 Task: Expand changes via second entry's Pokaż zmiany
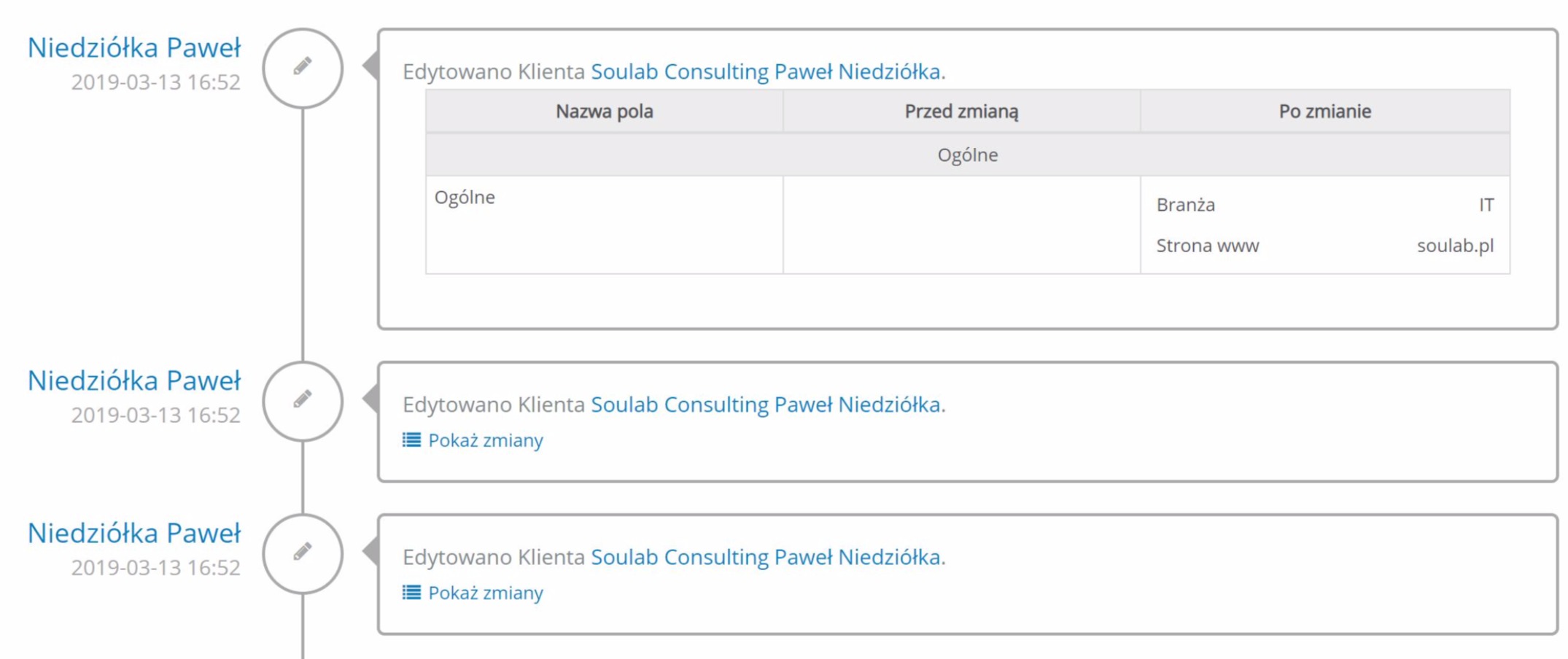coord(485,440)
